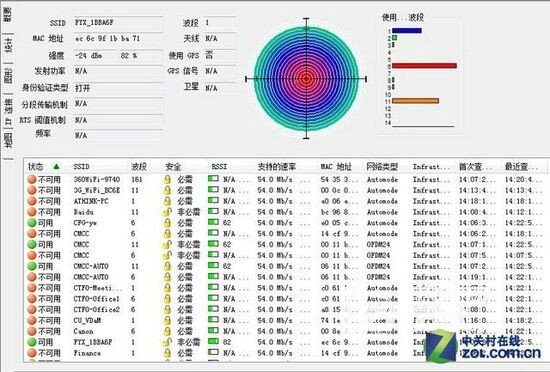Click the red unavailable icon for 360WiFi-9740
Image resolution: width=550 pixels, height=372 pixels.
click(x=32, y=179)
